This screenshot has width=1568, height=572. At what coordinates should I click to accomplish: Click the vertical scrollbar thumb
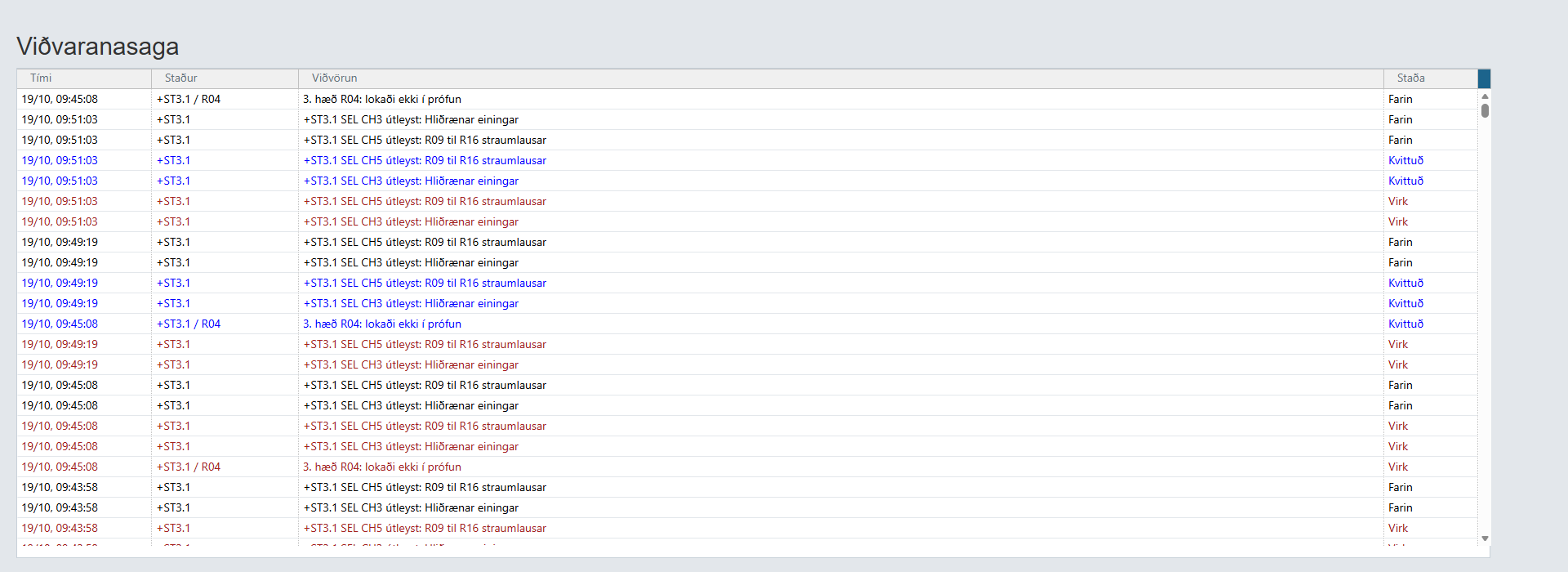point(1485,110)
